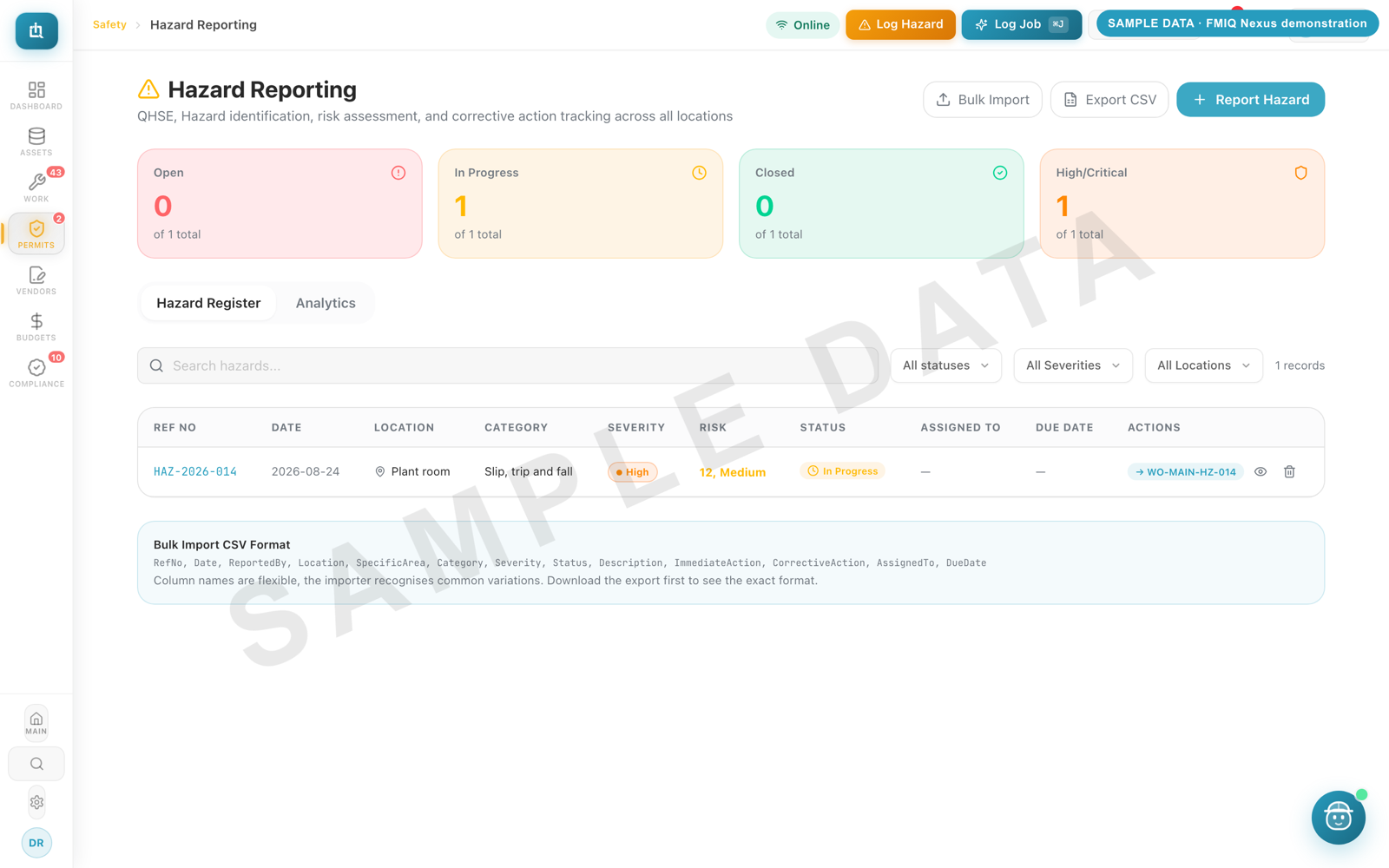Image resolution: width=1389 pixels, height=868 pixels.
Task: Follow the Safety breadcrumb link
Action: tap(109, 24)
